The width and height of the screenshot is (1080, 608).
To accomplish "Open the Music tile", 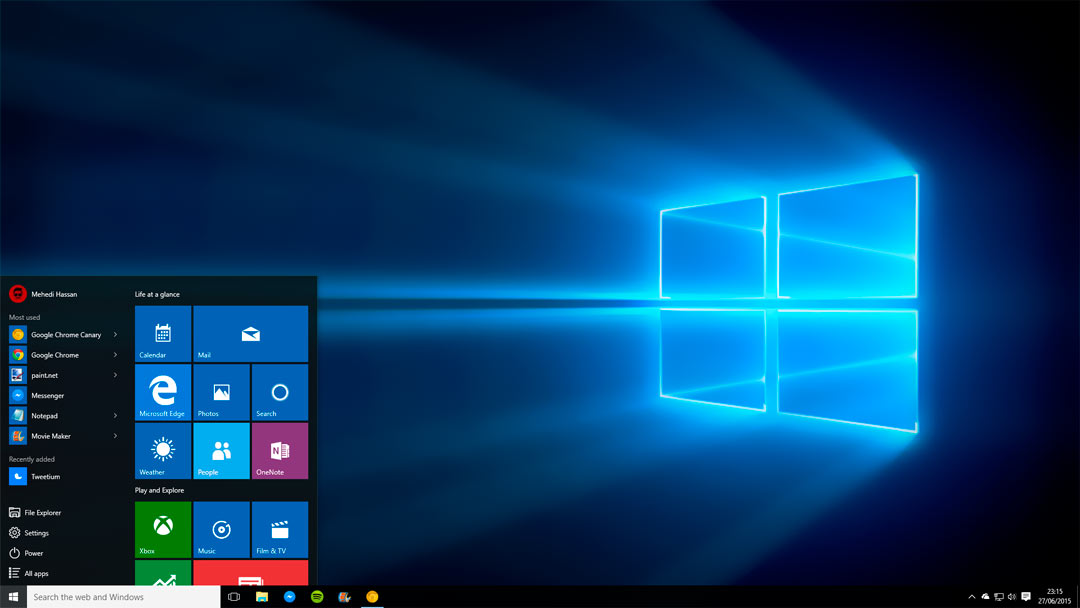I will (221, 529).
